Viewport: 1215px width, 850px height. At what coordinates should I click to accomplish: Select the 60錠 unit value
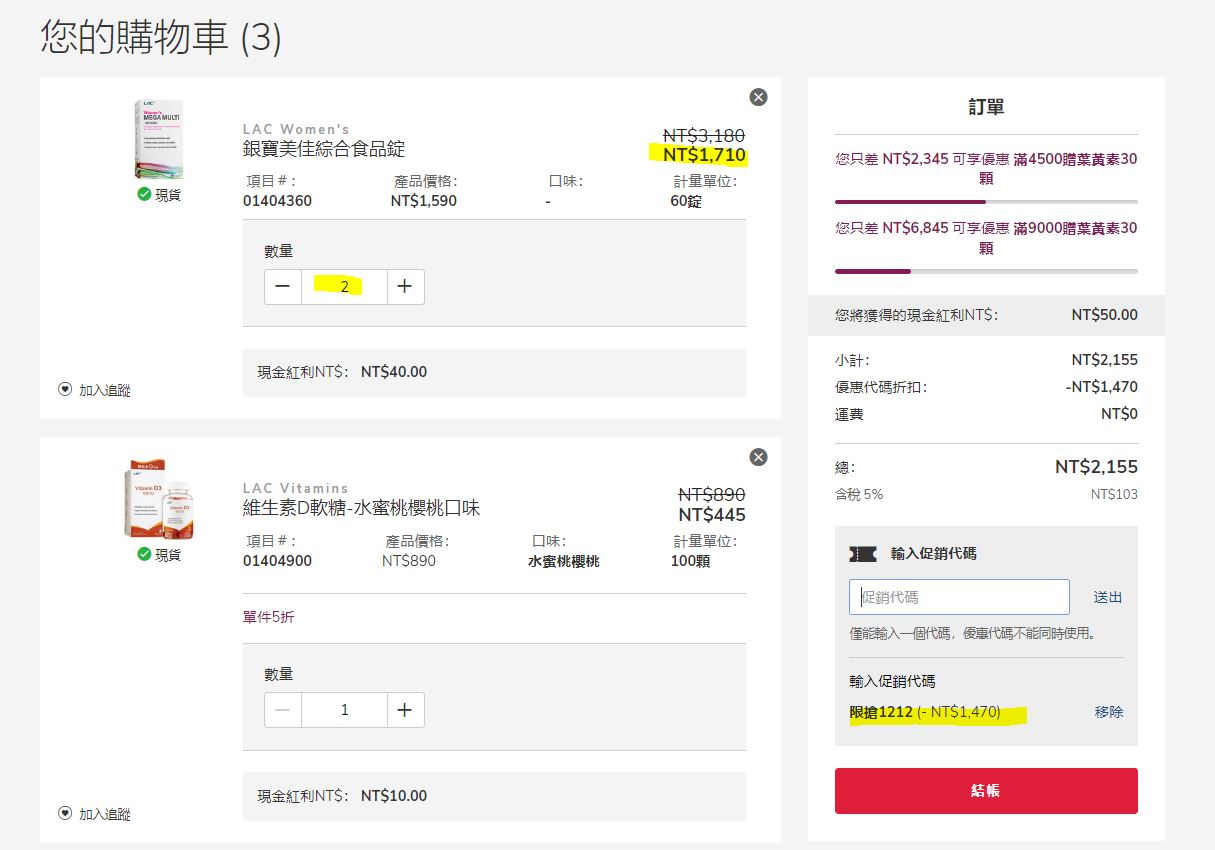tap(687, 200)
